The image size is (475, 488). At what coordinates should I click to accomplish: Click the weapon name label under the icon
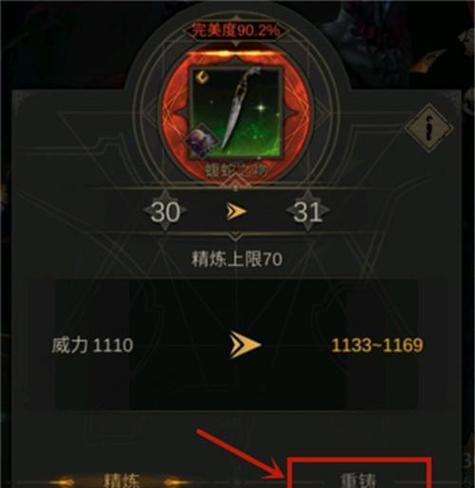pos(236,170)
